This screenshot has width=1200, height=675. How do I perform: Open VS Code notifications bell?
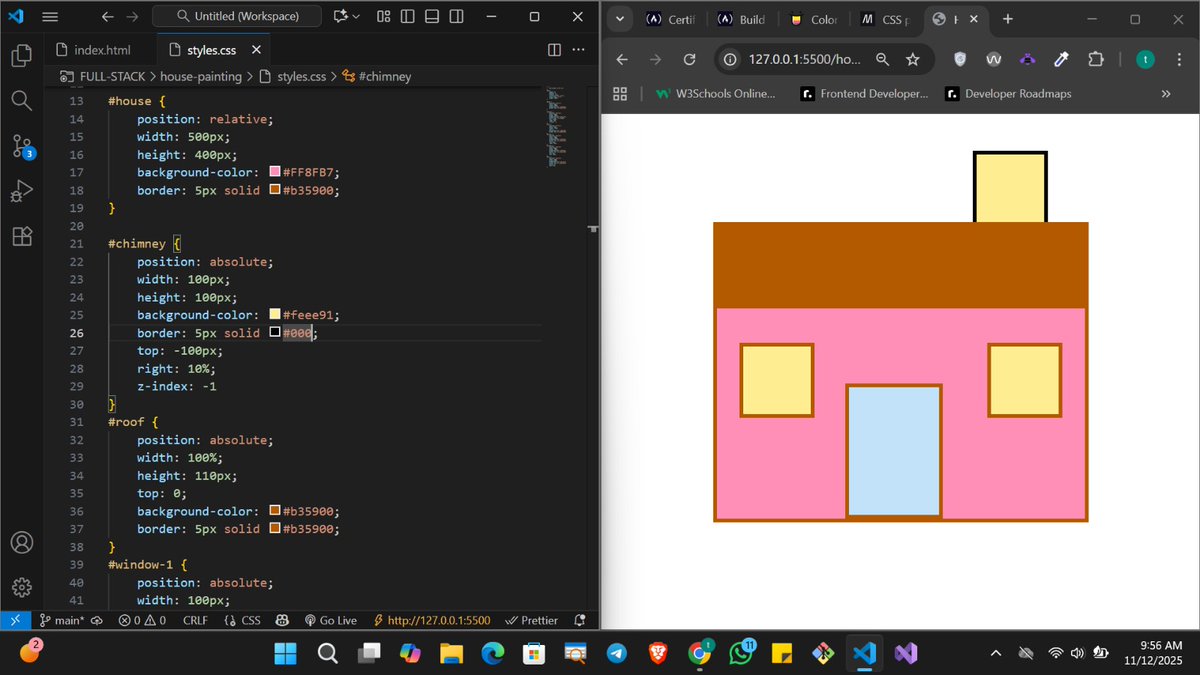click(580, 620)
